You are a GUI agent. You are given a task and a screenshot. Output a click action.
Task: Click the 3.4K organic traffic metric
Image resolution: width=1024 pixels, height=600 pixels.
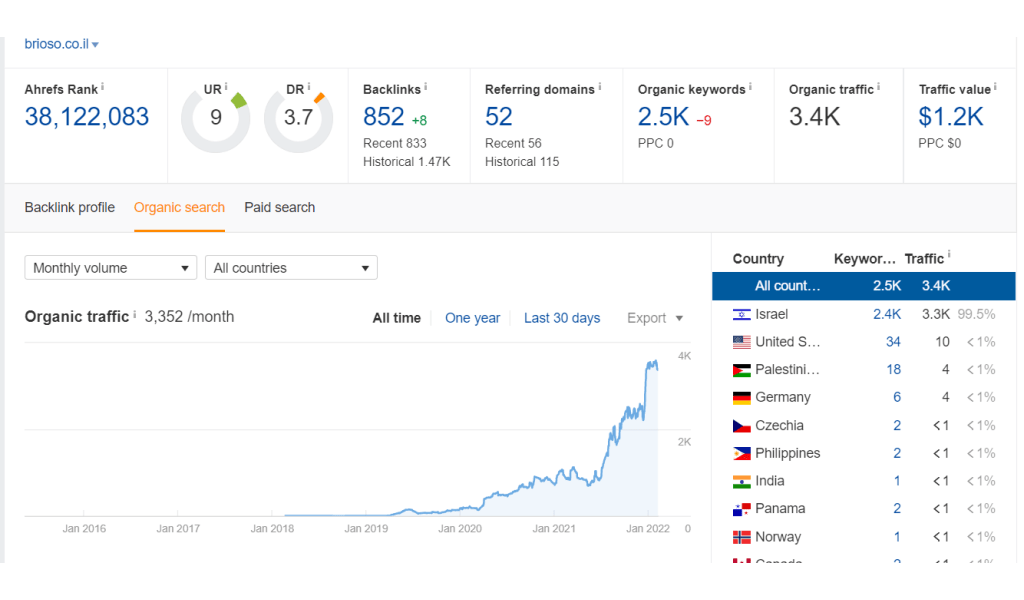pyautogui.click(x=814, y=117)
